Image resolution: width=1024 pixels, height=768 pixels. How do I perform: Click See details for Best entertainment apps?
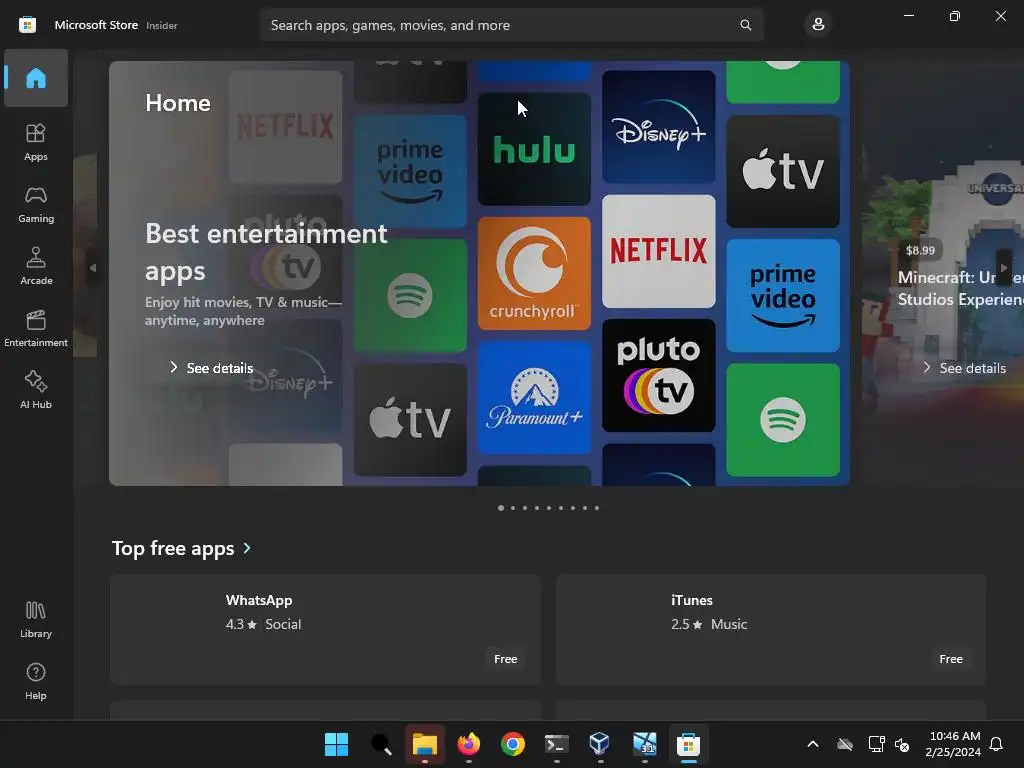(211, 368)
